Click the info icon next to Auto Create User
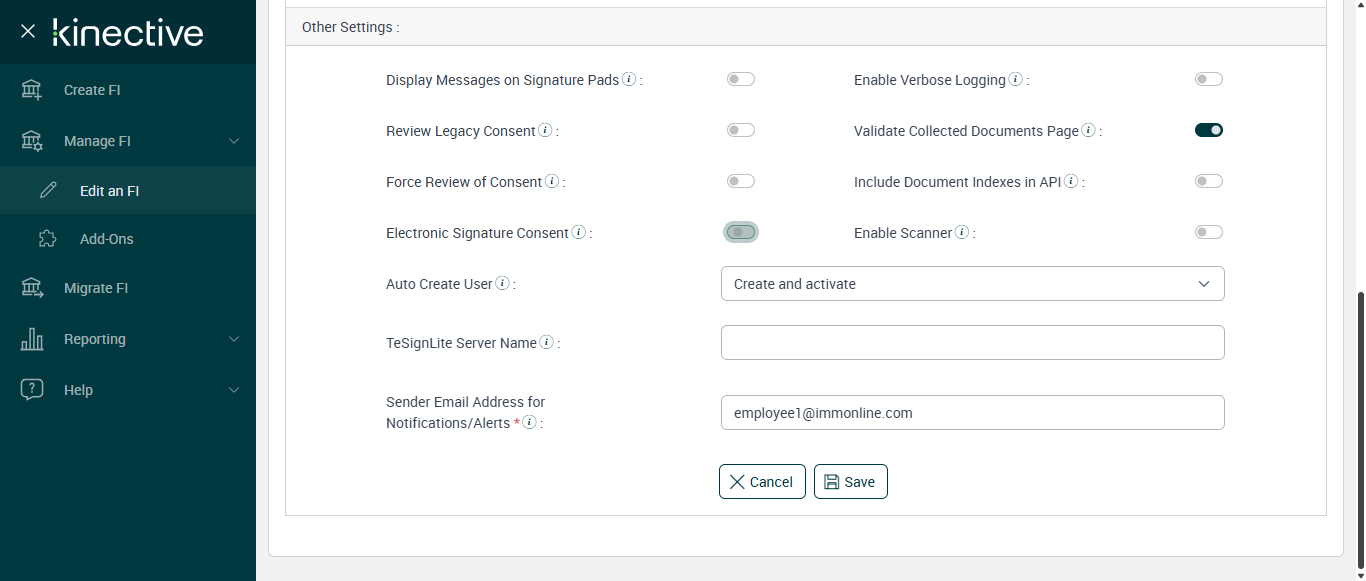This screenshot has height=581, width=1366. coord(502,283)
